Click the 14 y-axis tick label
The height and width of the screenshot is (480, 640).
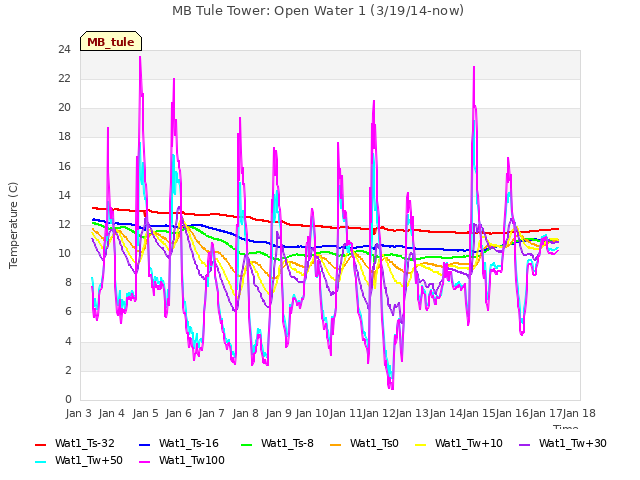click(64, 196)
